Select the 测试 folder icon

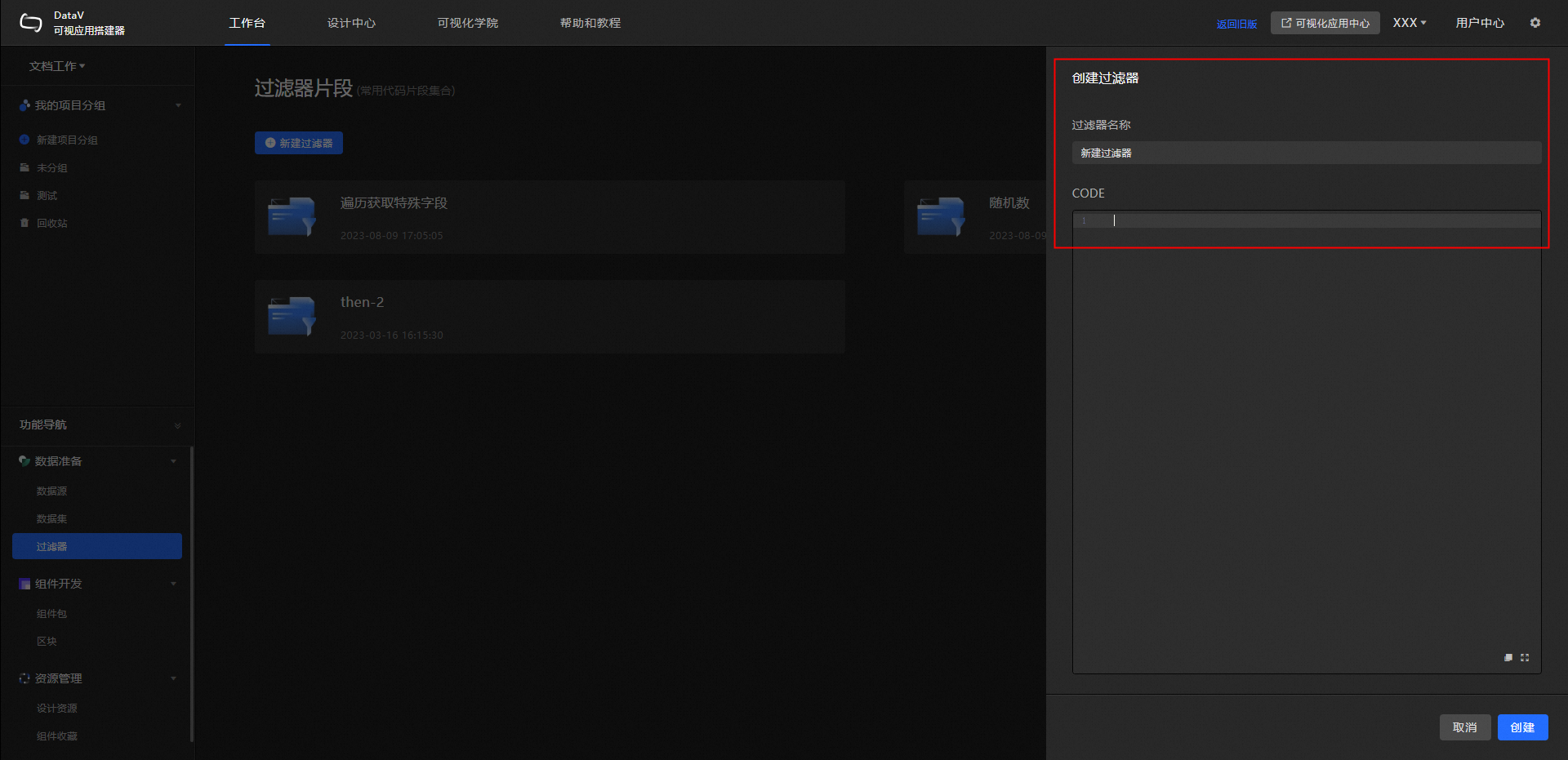tap(24, 195)
